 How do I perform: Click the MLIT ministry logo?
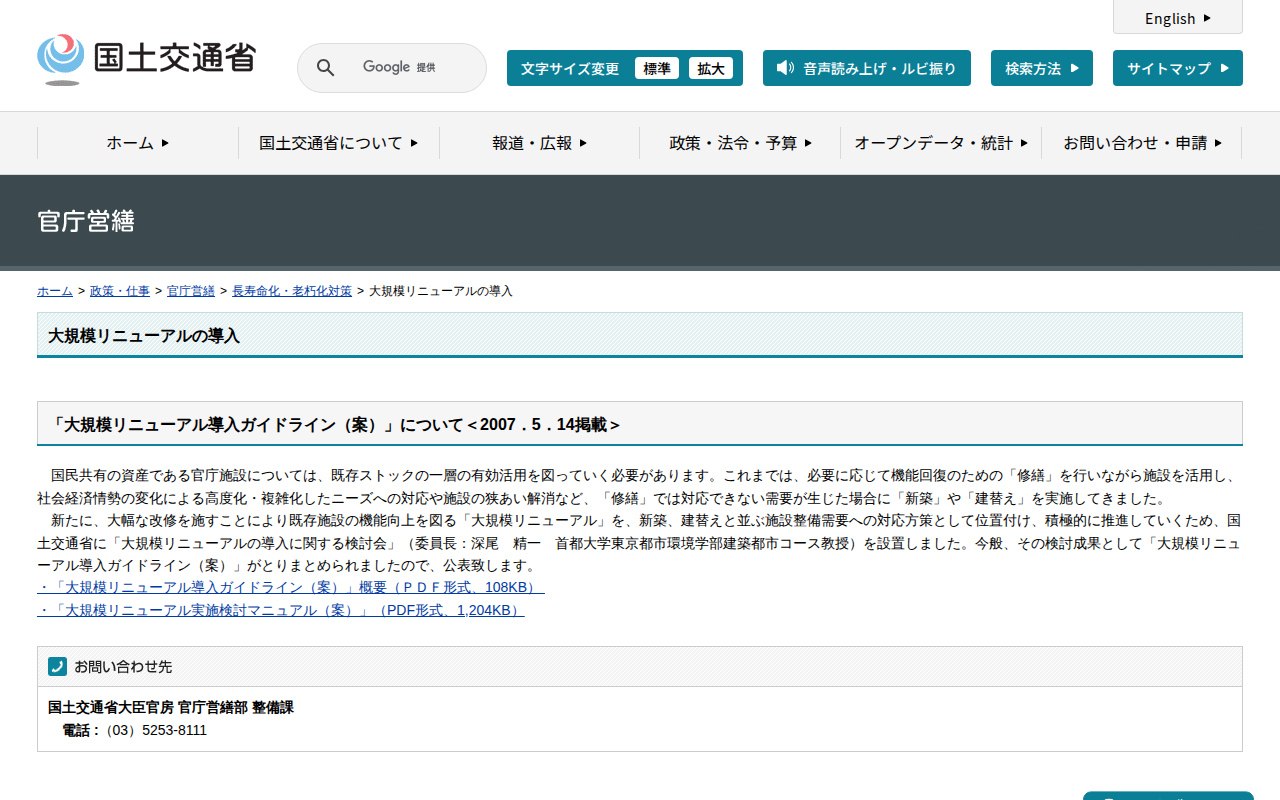(x=146, y=60)
